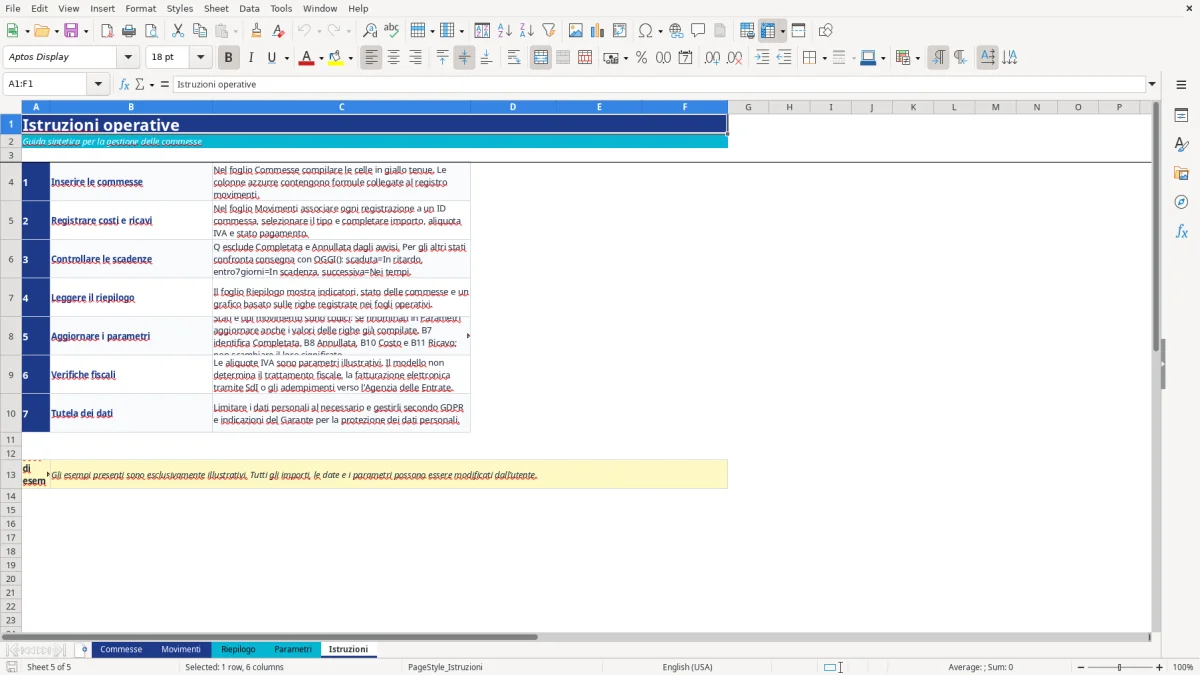
Task: Open the Background Color dropdown arrow
Action: [x=350, y=58]
